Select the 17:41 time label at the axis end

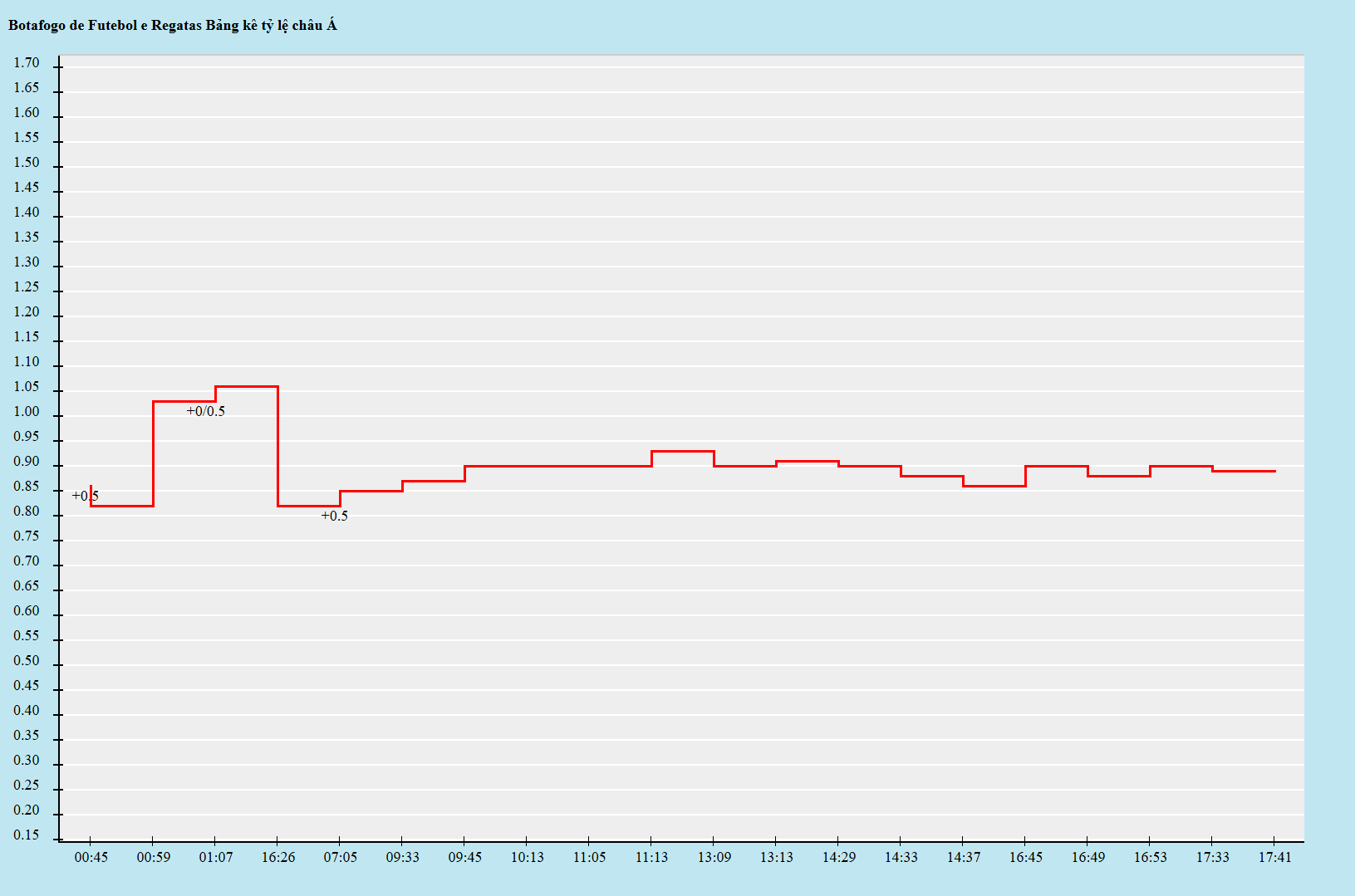[1274, 857]
